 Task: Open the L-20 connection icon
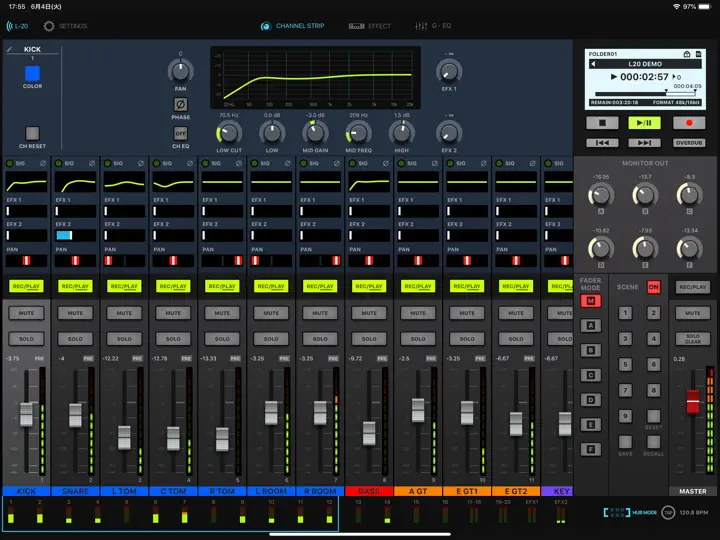(x=17, y=26)
